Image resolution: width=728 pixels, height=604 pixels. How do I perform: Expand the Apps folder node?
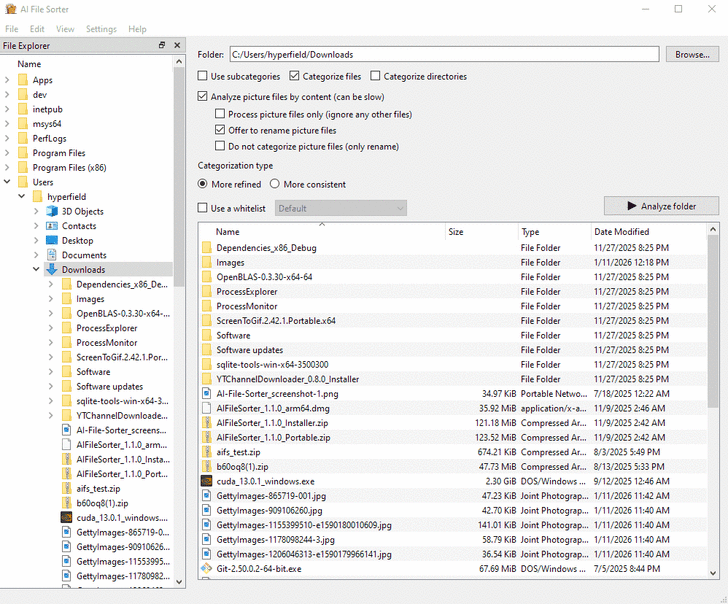7,80
